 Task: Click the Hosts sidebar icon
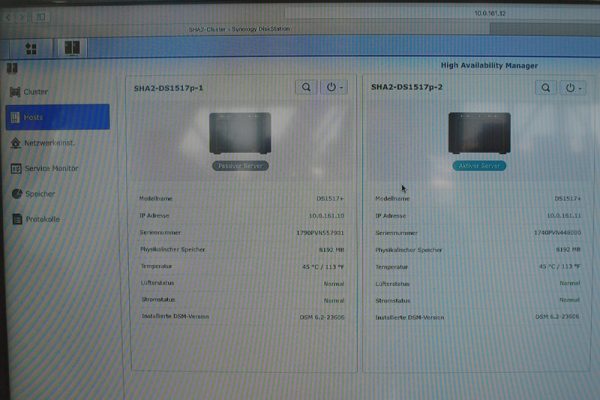15,117
